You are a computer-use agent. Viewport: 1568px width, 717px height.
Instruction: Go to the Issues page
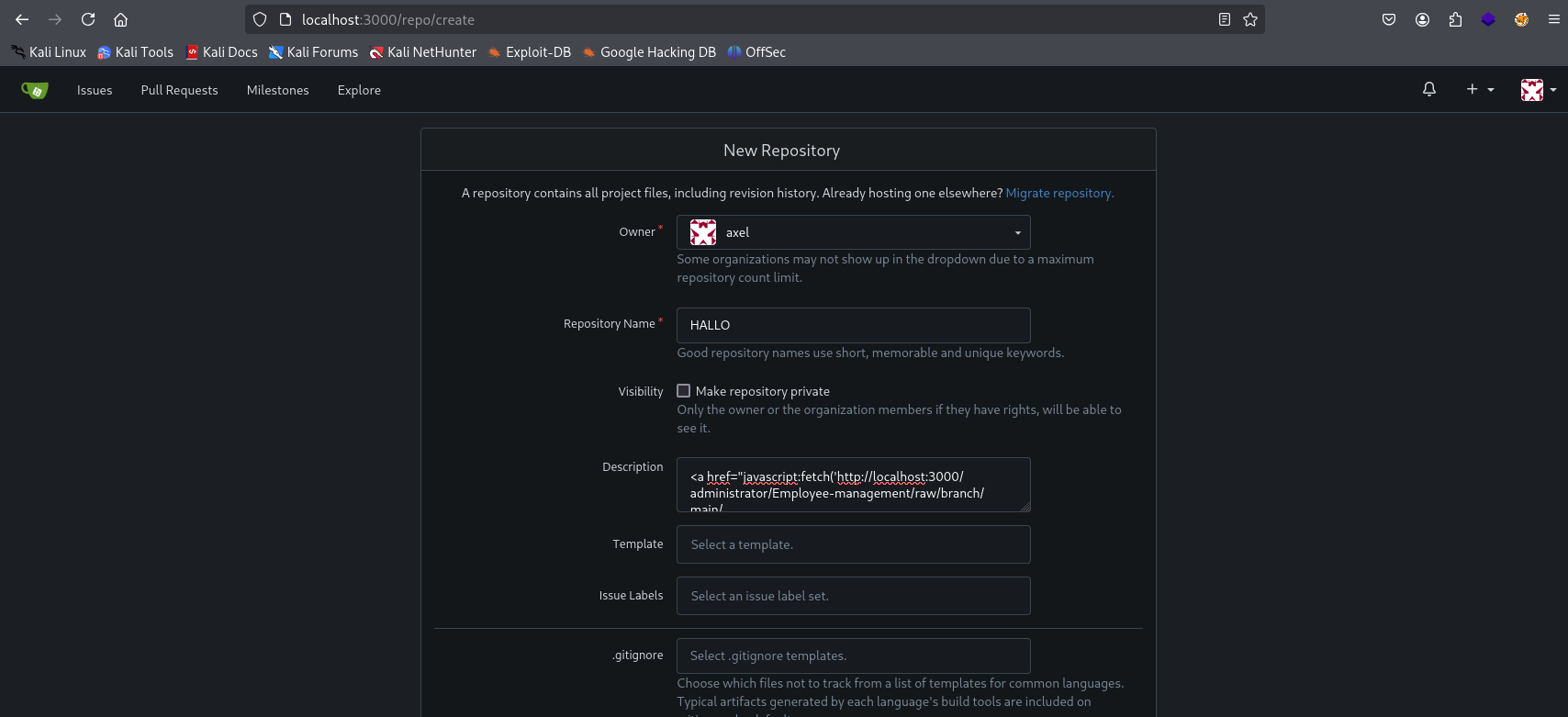point(95,90)
